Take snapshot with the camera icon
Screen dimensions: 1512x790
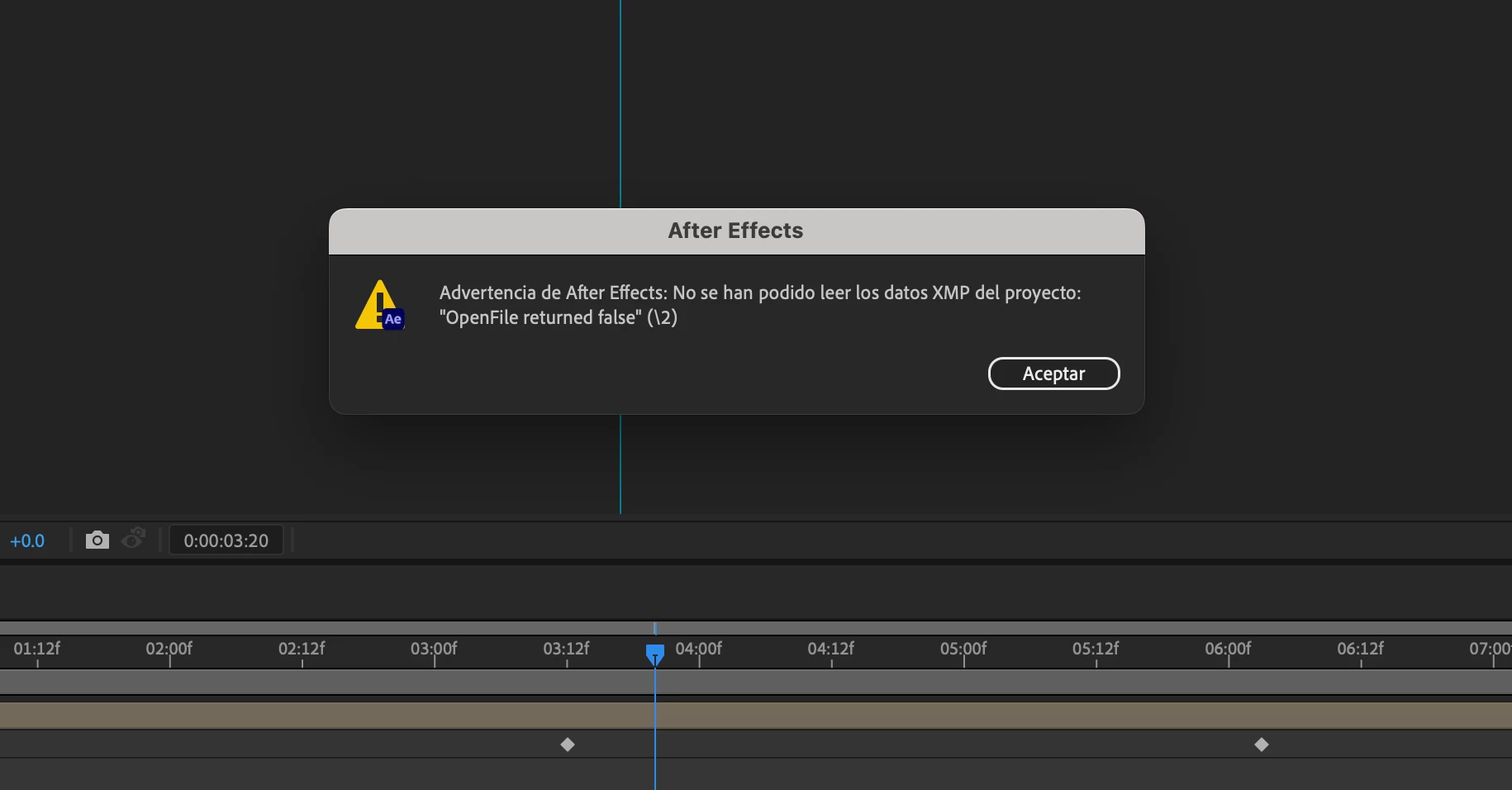pyautogui.click(x=97, y=540)
